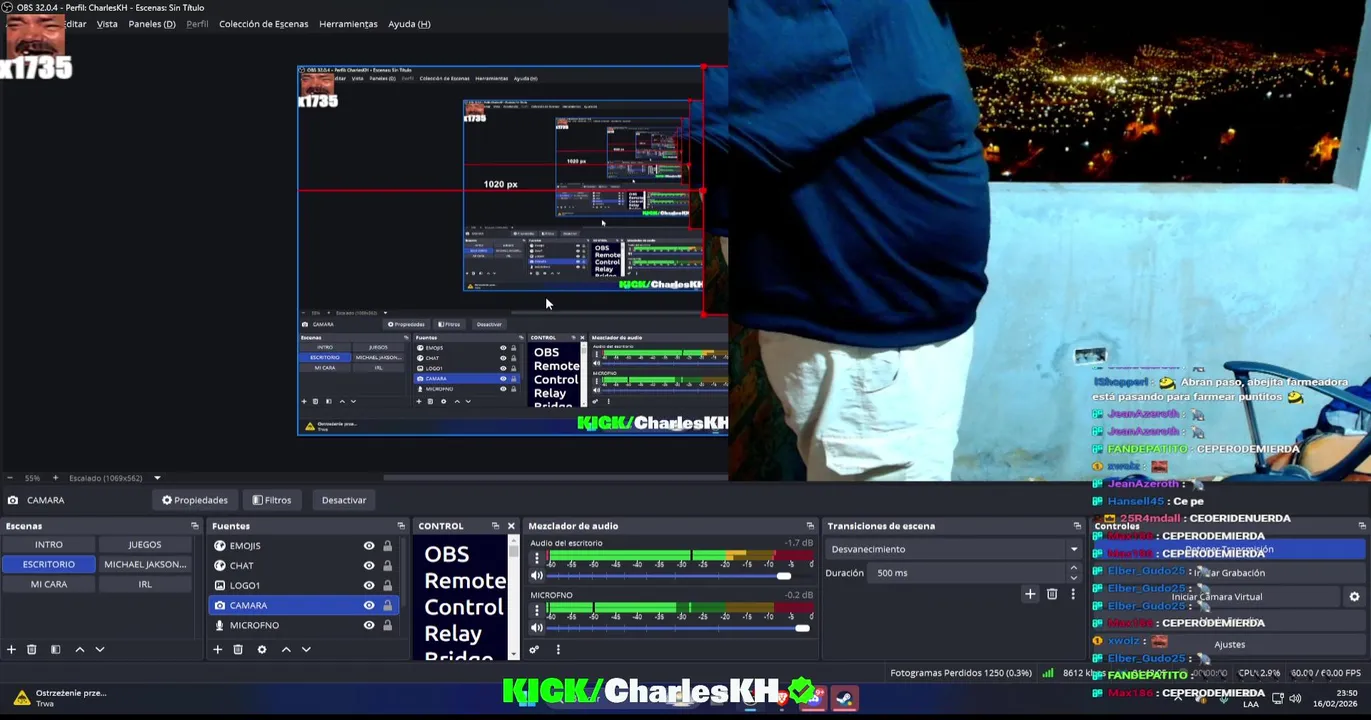Image resolution: width=1371 pixels, height=720 pixels.
Task: Mute MICROFNO speaker icon in mixer
Action: click(x=537, y=628)
